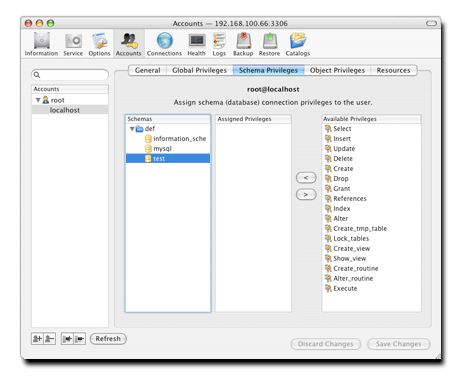Click the assign privilege left arrow button
462x376 pixels.
306,178
